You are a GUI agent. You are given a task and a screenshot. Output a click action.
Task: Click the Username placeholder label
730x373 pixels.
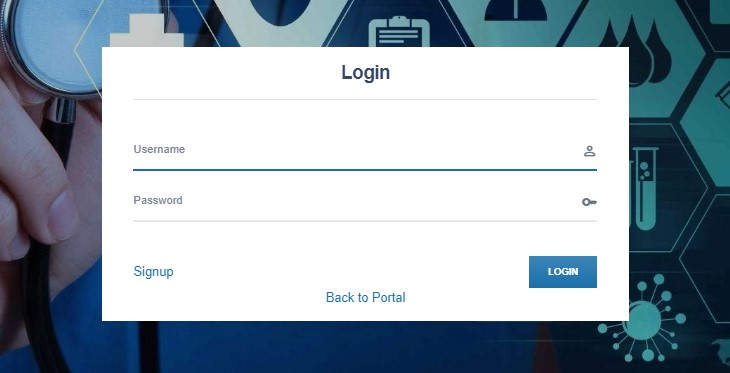(x=159, y=149)
